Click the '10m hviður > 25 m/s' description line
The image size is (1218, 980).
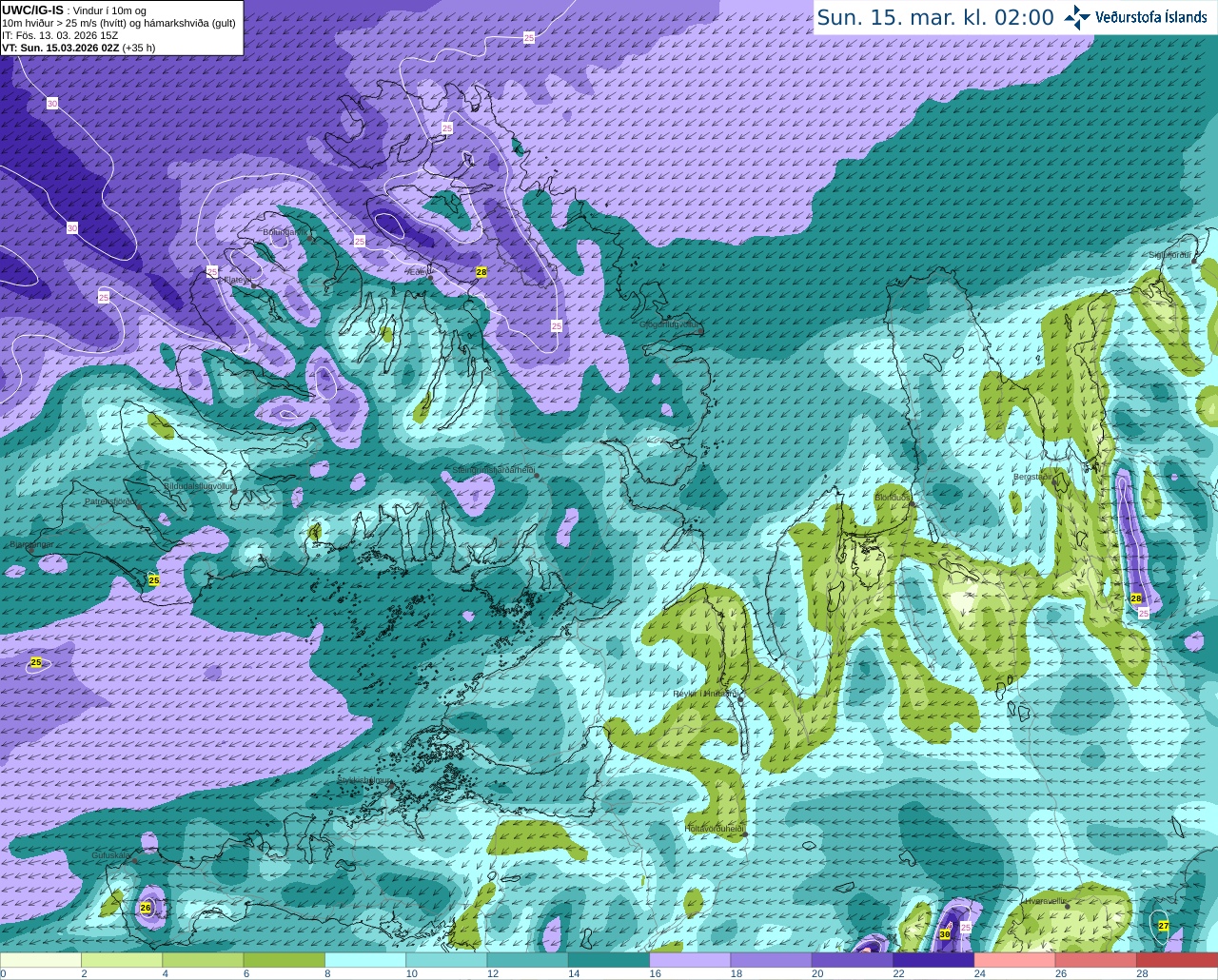[x=119, y=23]
